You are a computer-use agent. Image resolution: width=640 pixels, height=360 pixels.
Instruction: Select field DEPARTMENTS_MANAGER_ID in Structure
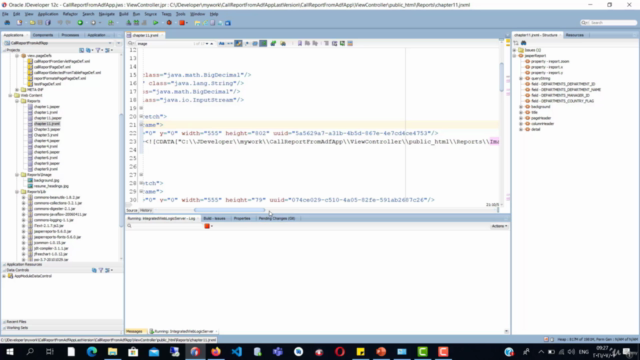(560, 96)
